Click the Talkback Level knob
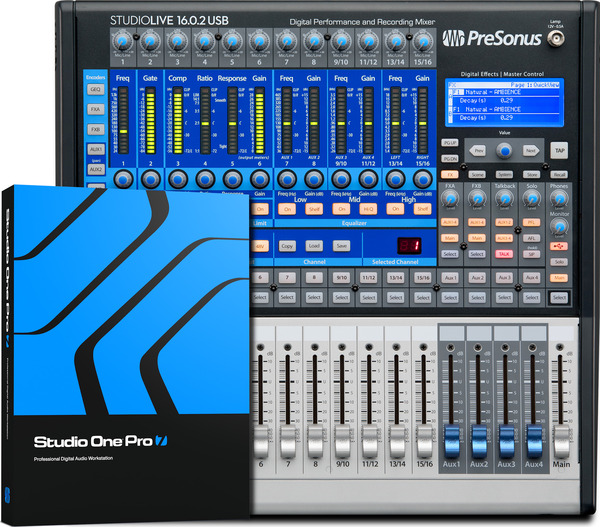The height and width of the screenshot is (527, 600). pyautogui.click(x=504, y=199)
